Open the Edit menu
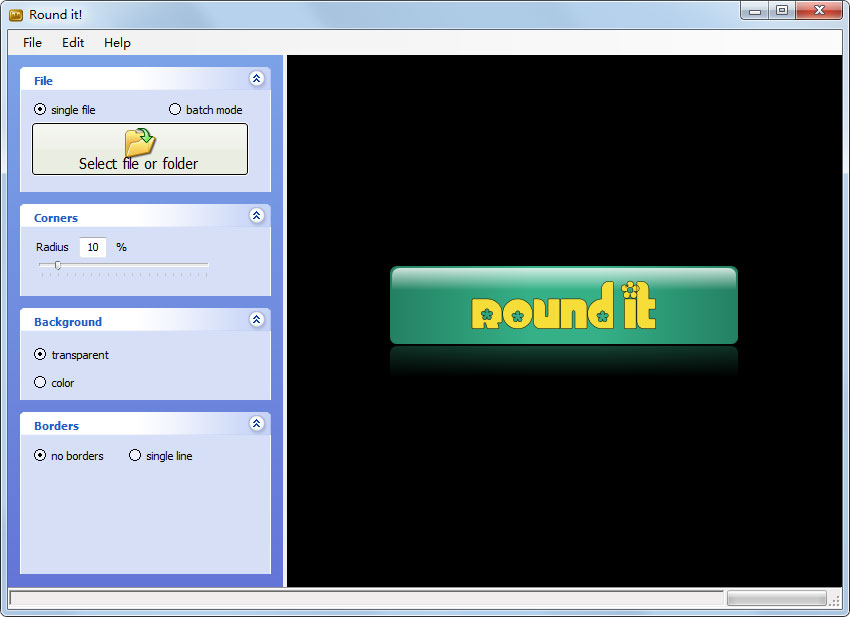The width and height of the screenshot is (850, 617). tap(73, 43)
